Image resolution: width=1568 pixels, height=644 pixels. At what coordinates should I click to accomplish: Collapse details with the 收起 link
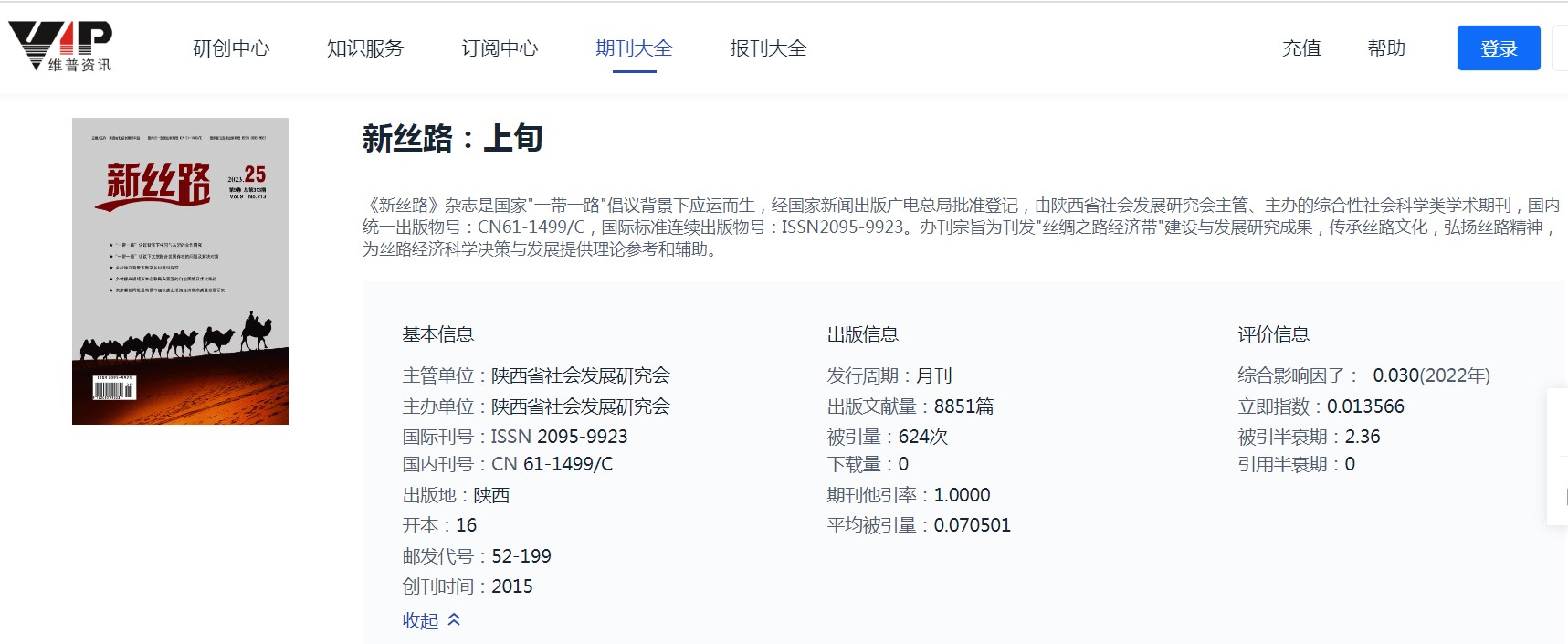420,620
